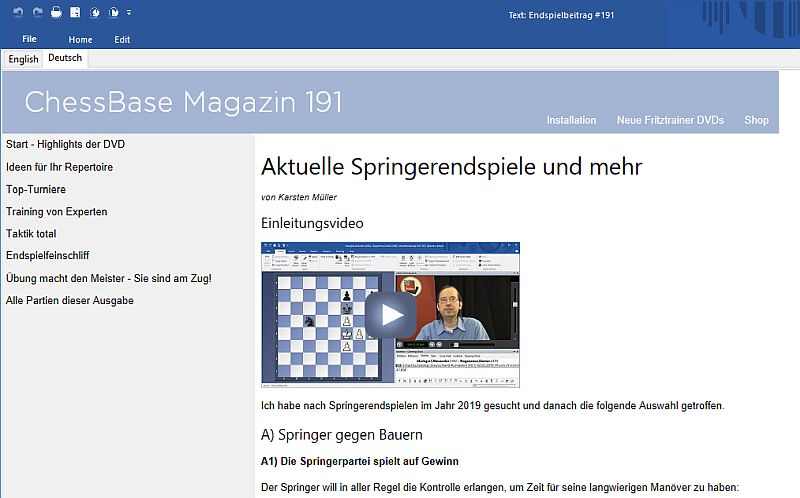The image size is (800, 498).
Task: Navigate to Top-Turniere section
Action: point(36,189)
